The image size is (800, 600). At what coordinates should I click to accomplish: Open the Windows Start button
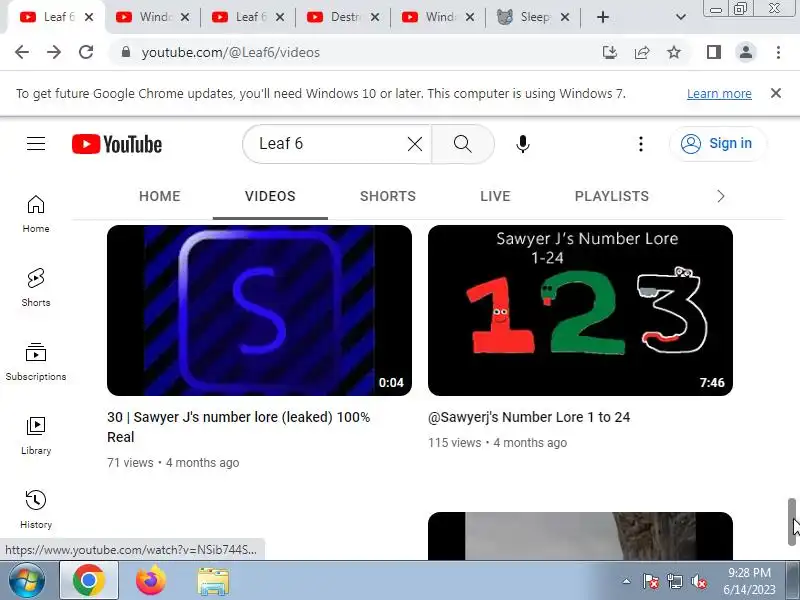pyautogui.click(x=27, y=581)
